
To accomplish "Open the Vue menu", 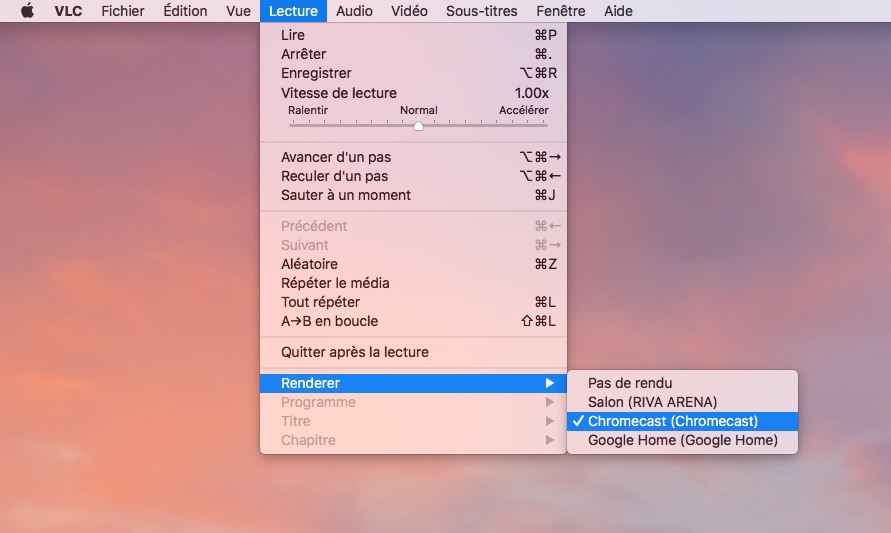I will pyautogui.click(x=238, y=11).
